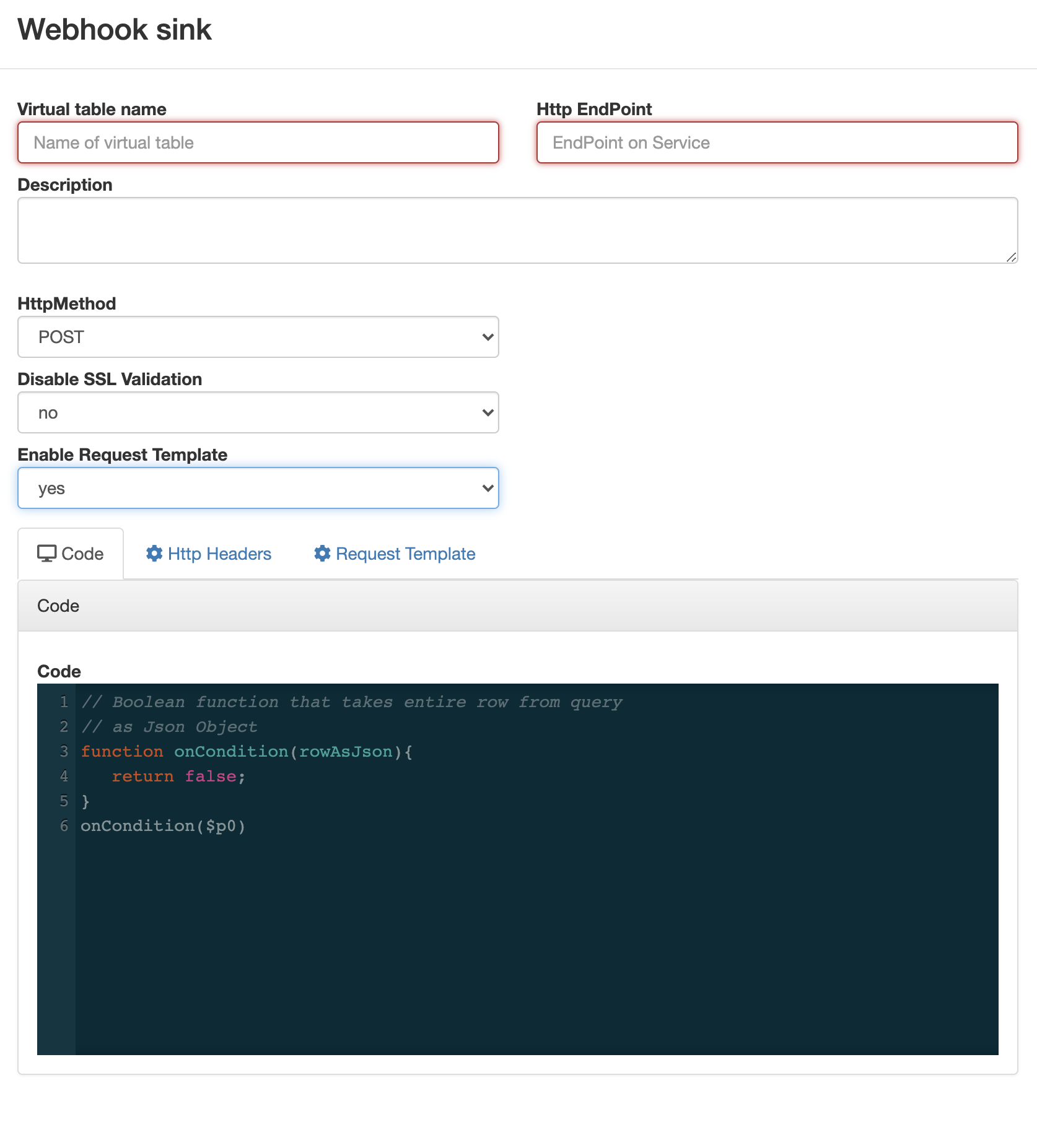Click the Enable Request Template chevron arrow

coord(488,489)
